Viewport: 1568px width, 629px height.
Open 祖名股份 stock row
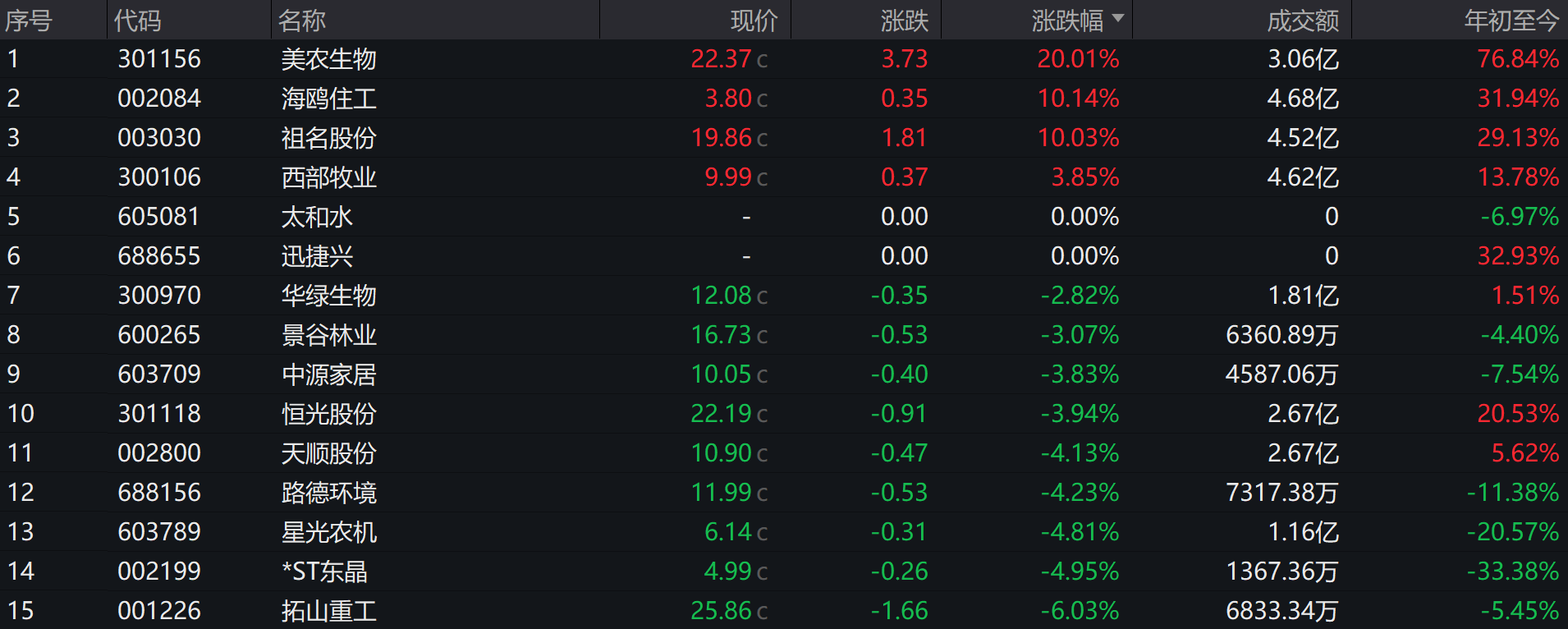(x=328, y=138)
